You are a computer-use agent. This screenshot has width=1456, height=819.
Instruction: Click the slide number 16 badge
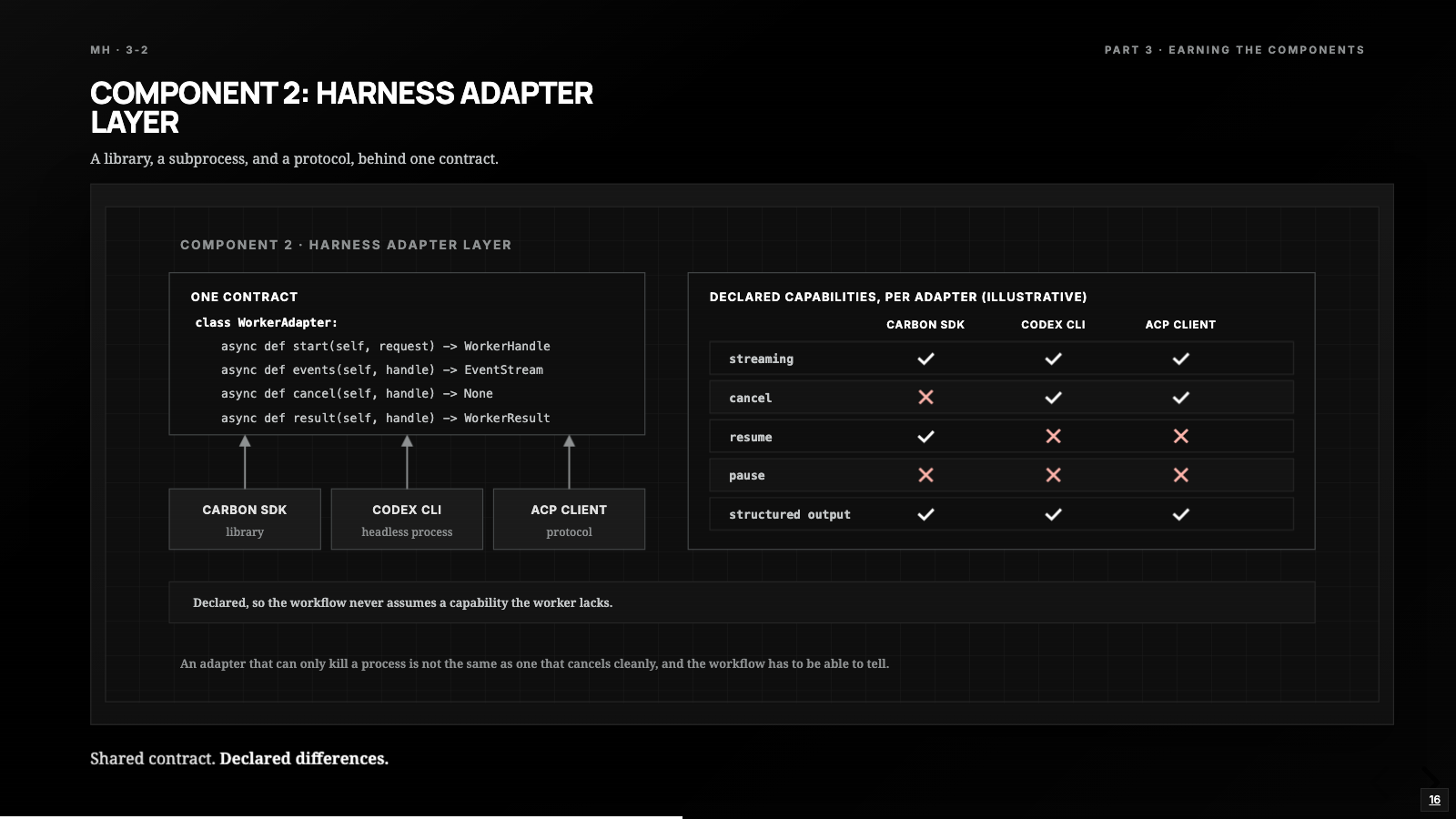pyautogui.click(x=1434, y=800)
